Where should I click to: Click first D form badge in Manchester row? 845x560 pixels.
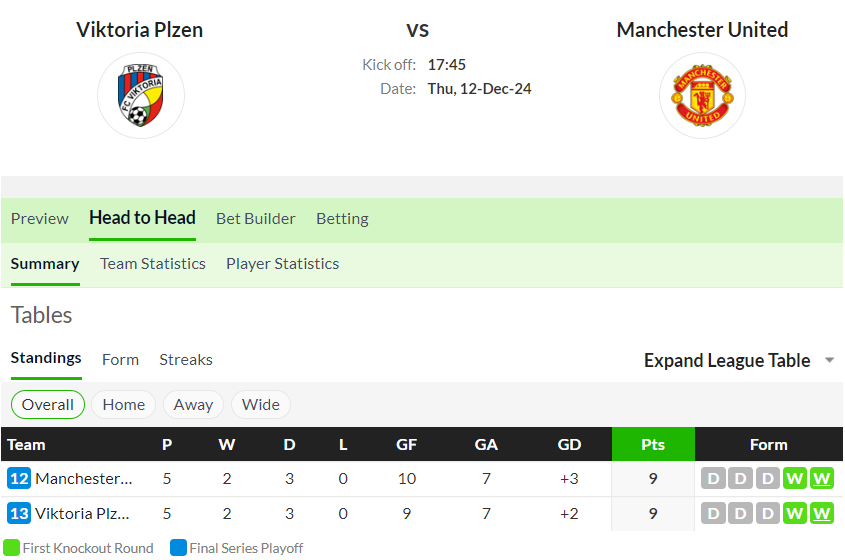click(x=713, y=479)
